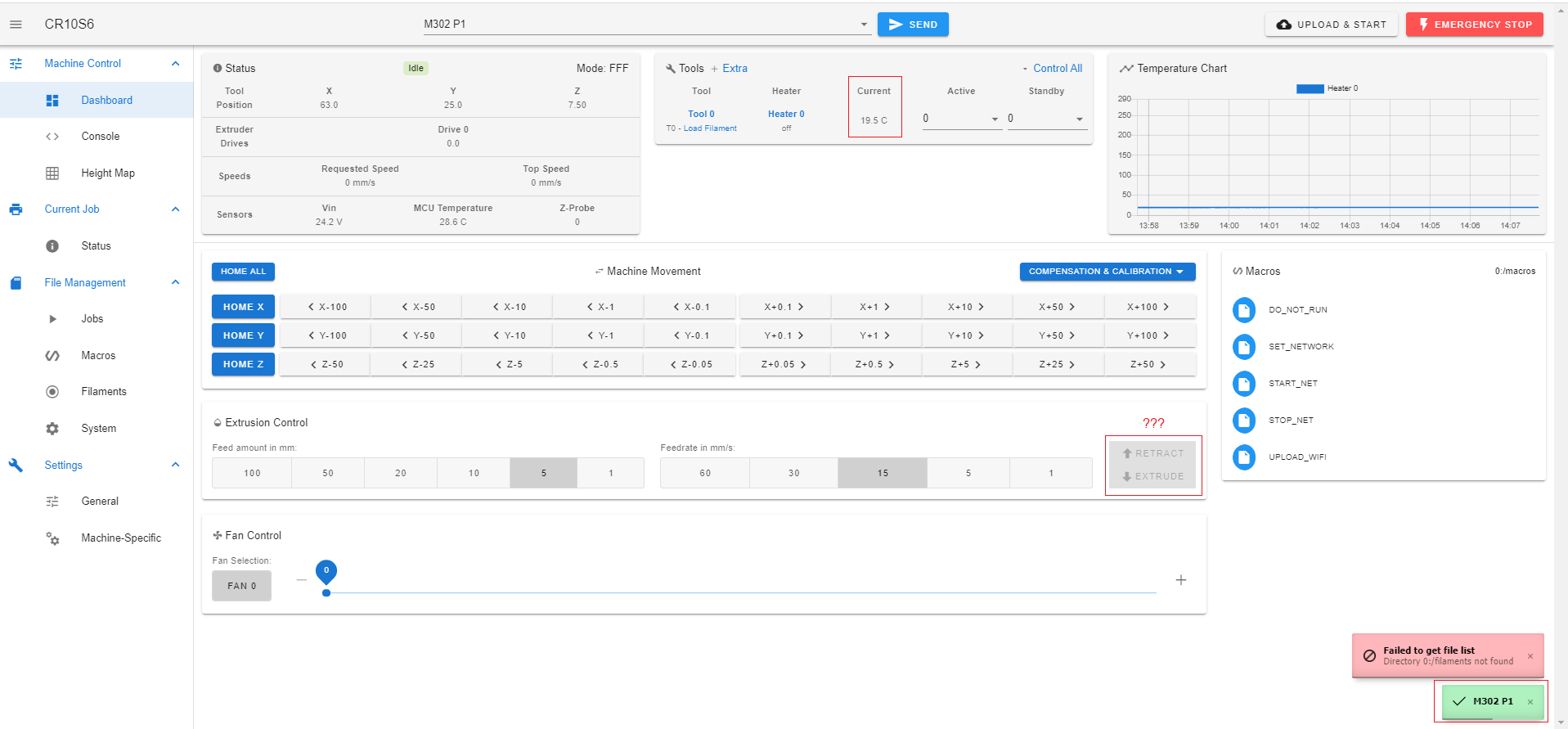Click the Status info icon in panel header
Image resolution: width=1568 pixels, height=729 pixels.
pos(218,69)
